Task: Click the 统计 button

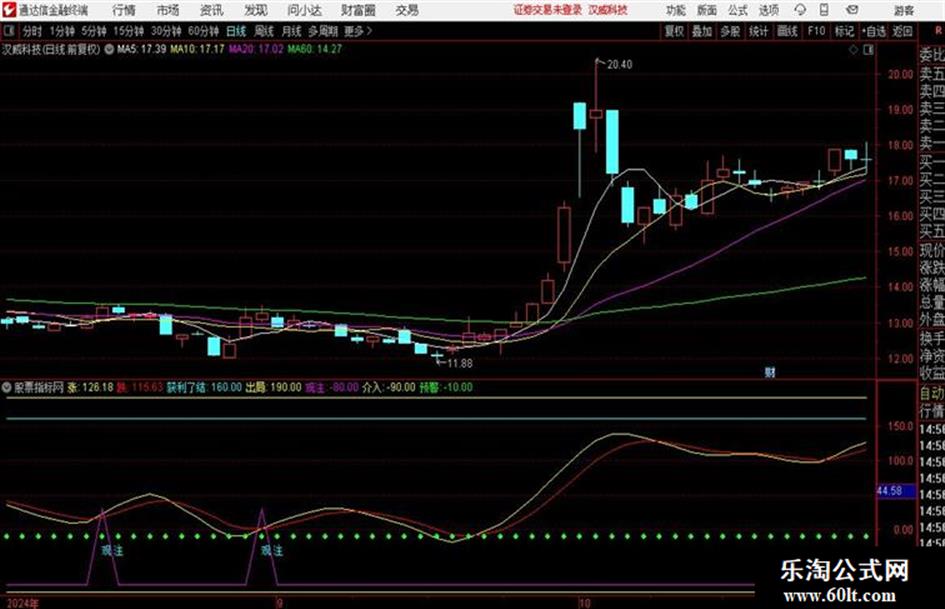Action: pos(759,31)
